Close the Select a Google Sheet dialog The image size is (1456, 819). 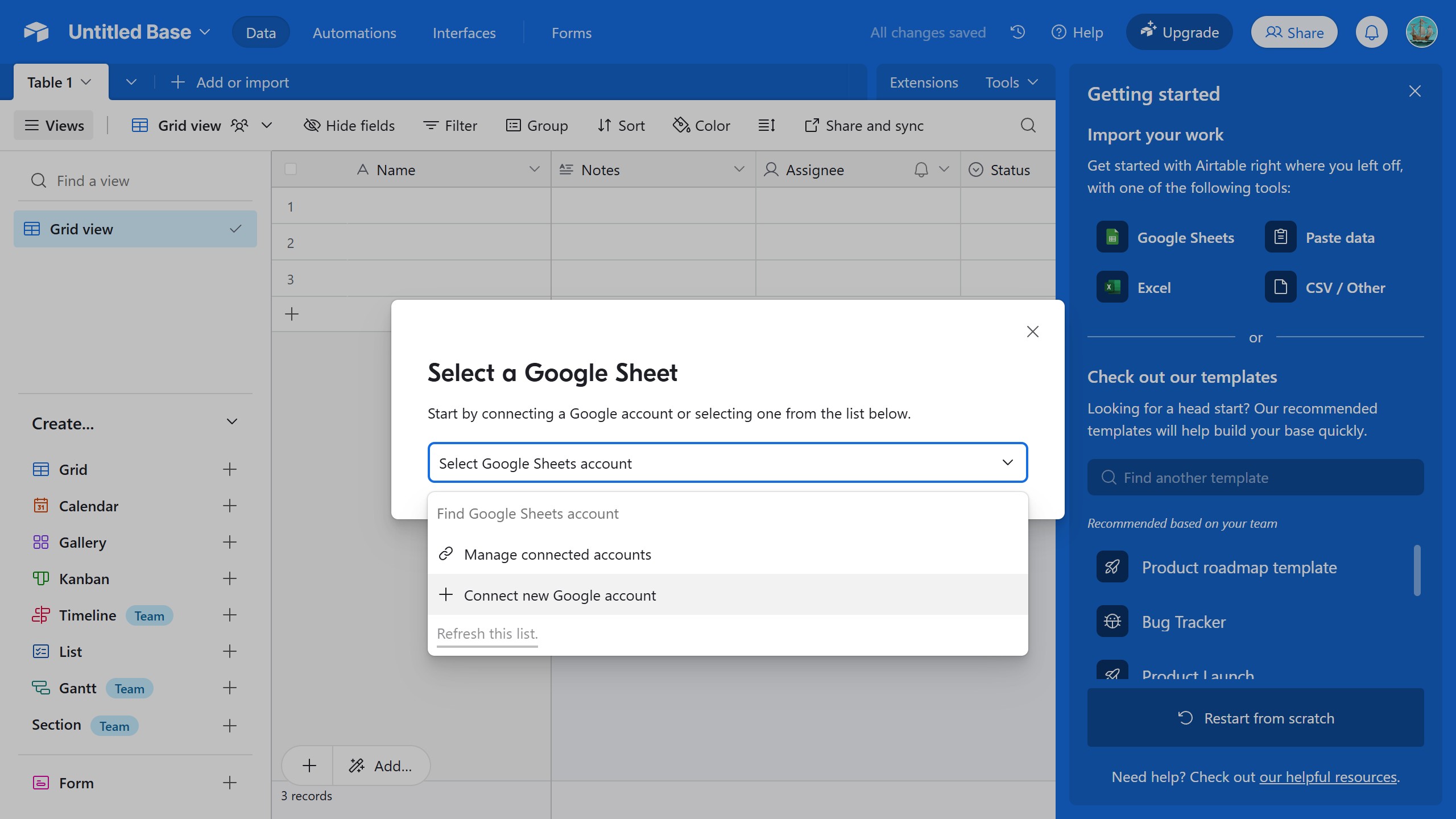(x=1033, y=332)
